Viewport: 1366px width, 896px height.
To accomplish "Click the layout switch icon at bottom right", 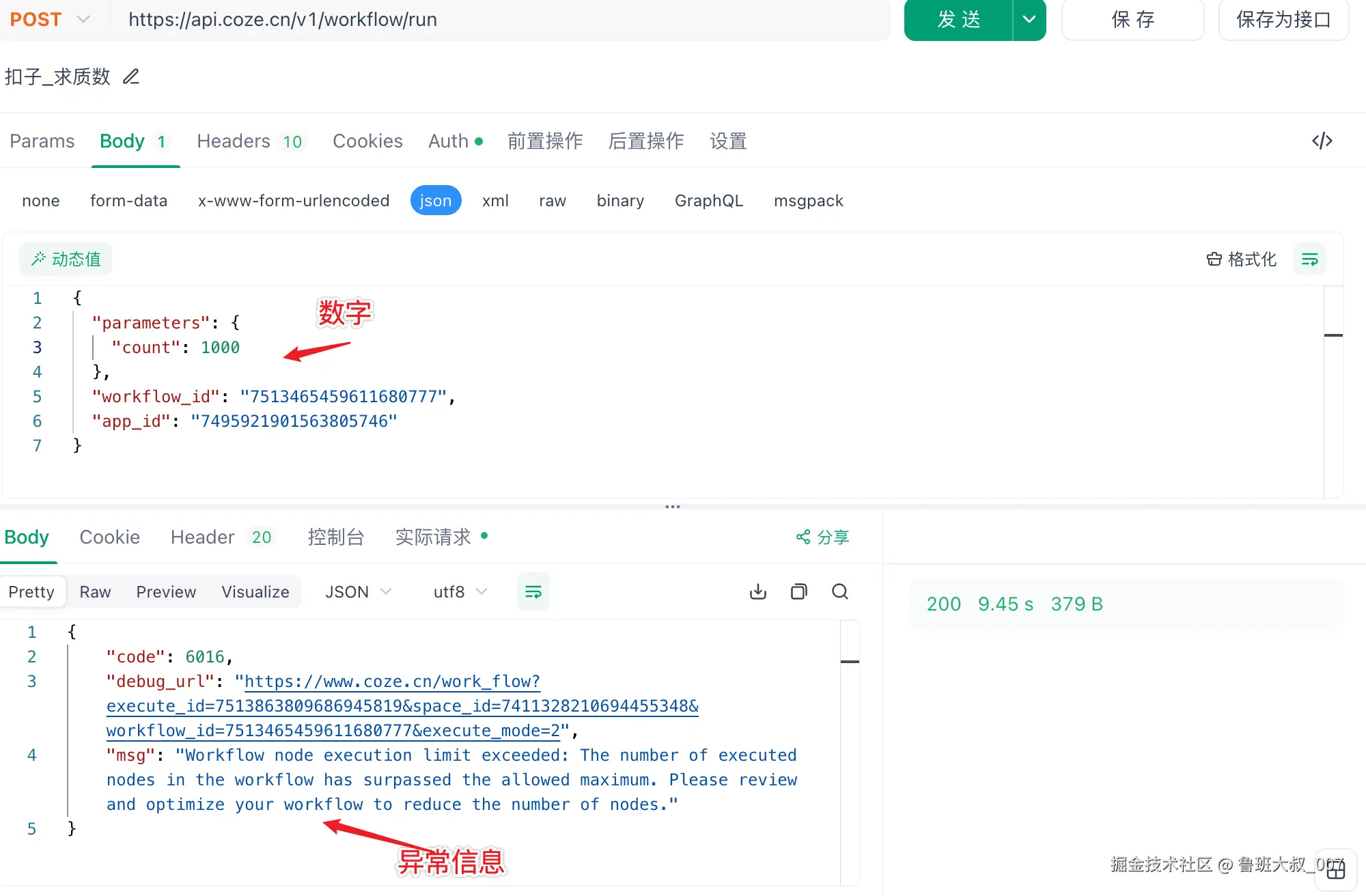I will [x=1336, y=870].
